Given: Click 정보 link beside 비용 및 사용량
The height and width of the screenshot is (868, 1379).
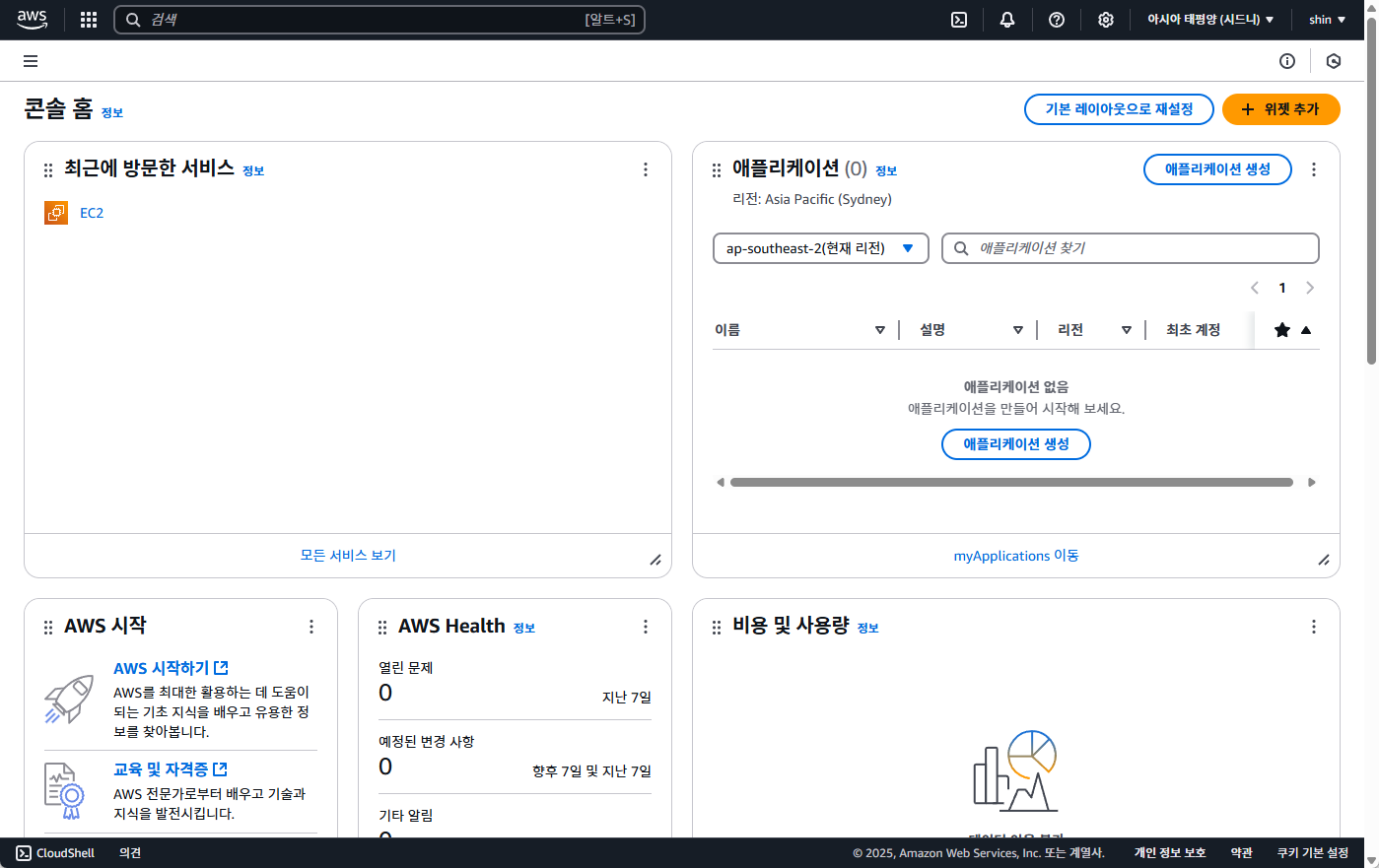Looking at the screenshot, I should click(x=868, y=629).
